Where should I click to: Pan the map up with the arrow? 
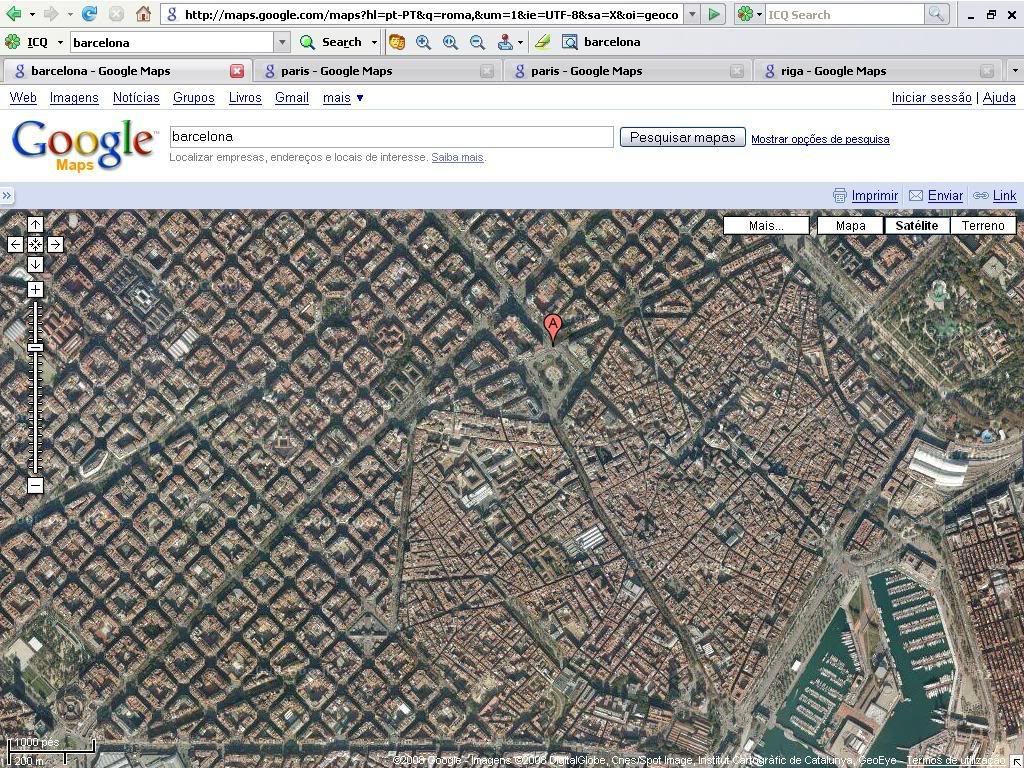click(x=35, y=225)
